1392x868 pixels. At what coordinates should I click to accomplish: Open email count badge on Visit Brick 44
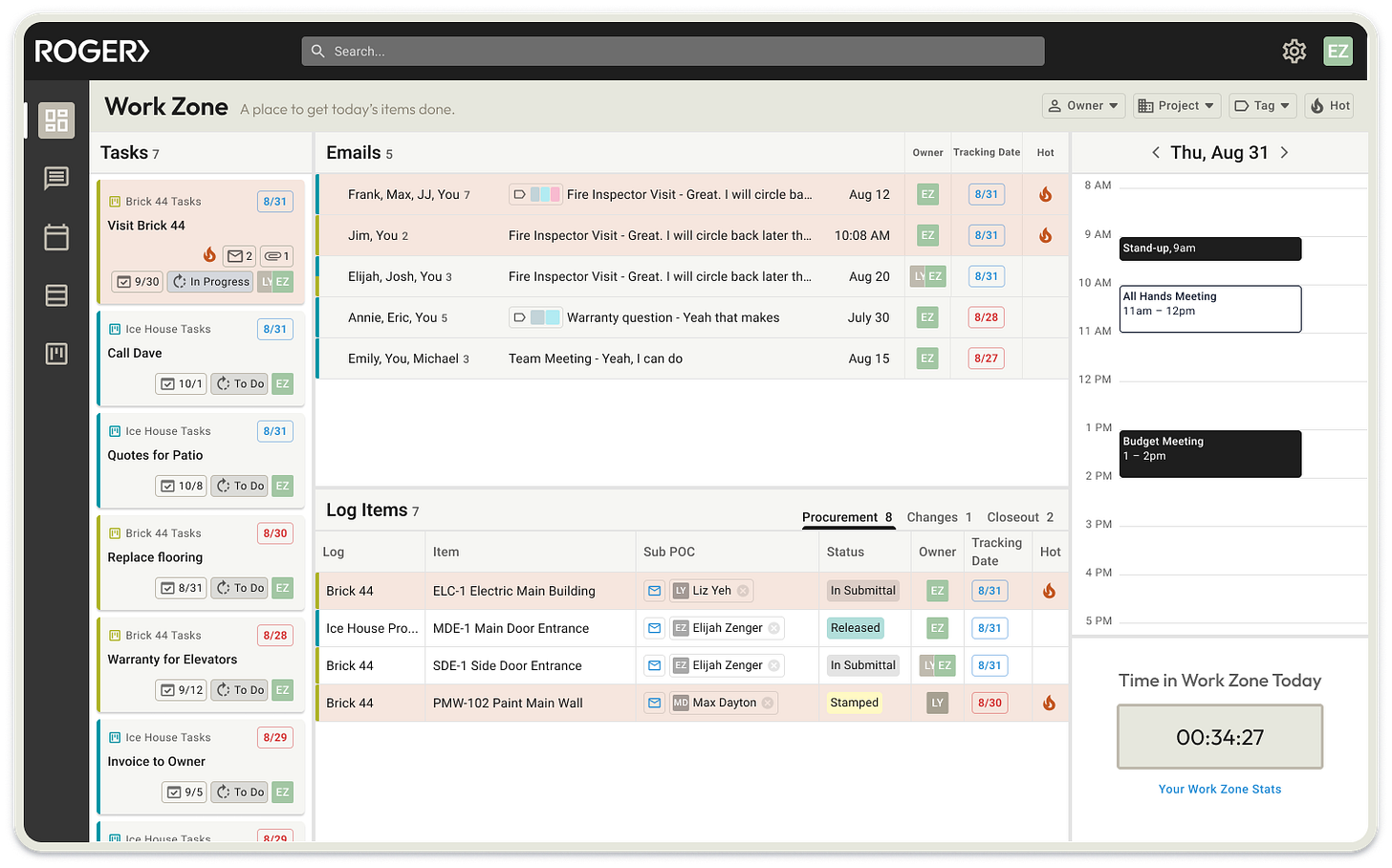coord(239,256)
